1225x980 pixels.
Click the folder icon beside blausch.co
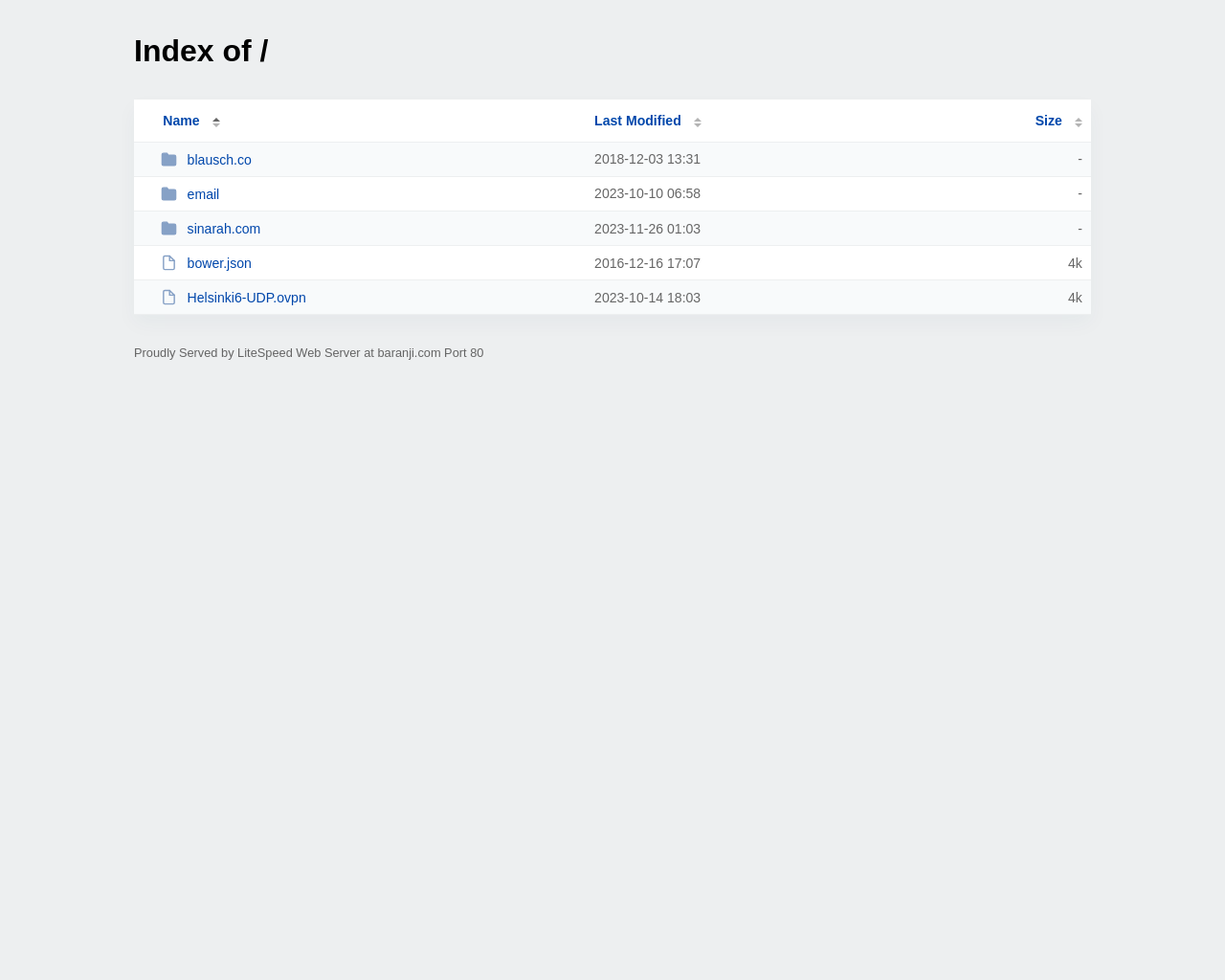tap(168, 159)
